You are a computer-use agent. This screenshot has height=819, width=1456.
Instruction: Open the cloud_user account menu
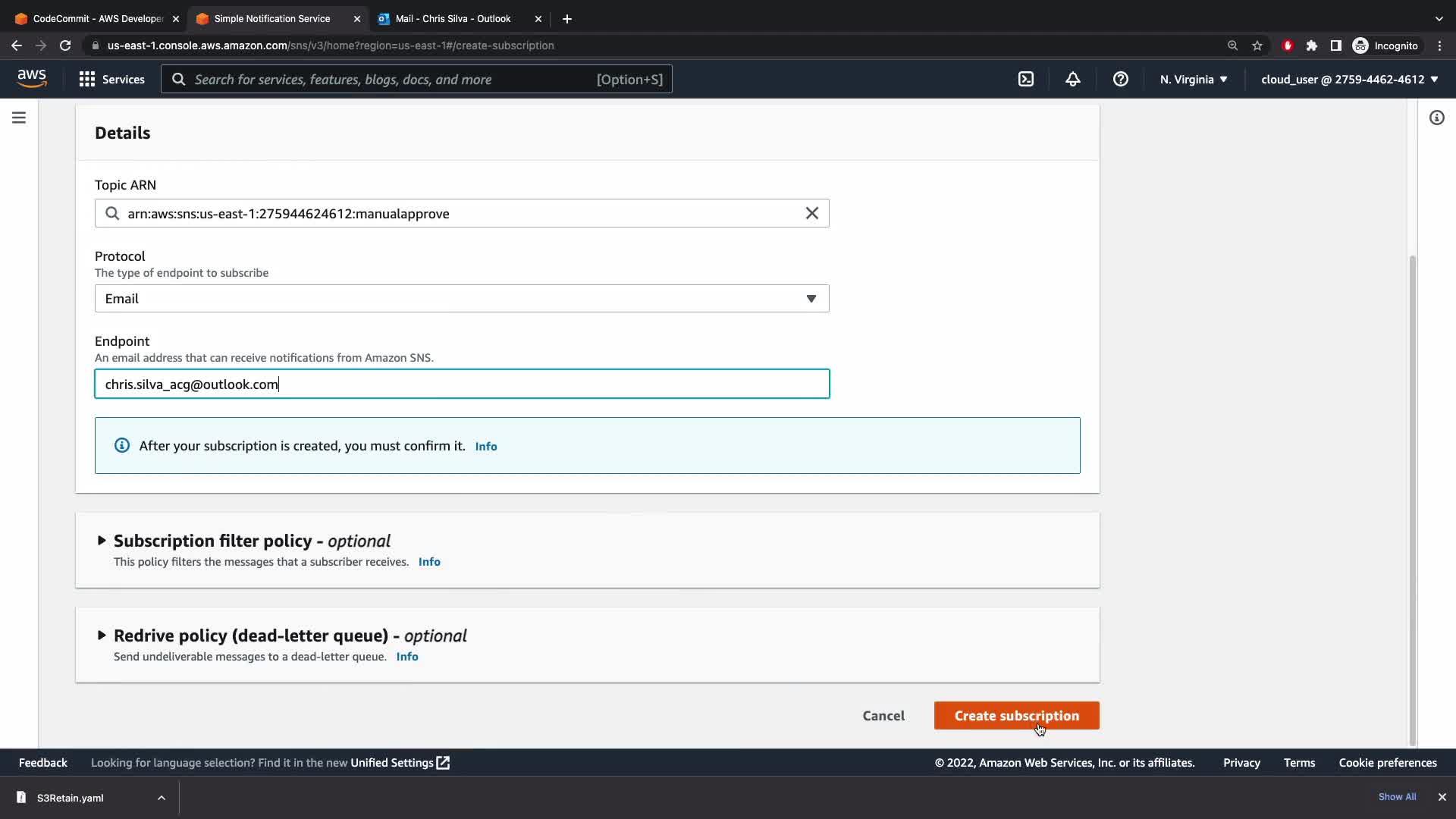(x=1349, y=79)
